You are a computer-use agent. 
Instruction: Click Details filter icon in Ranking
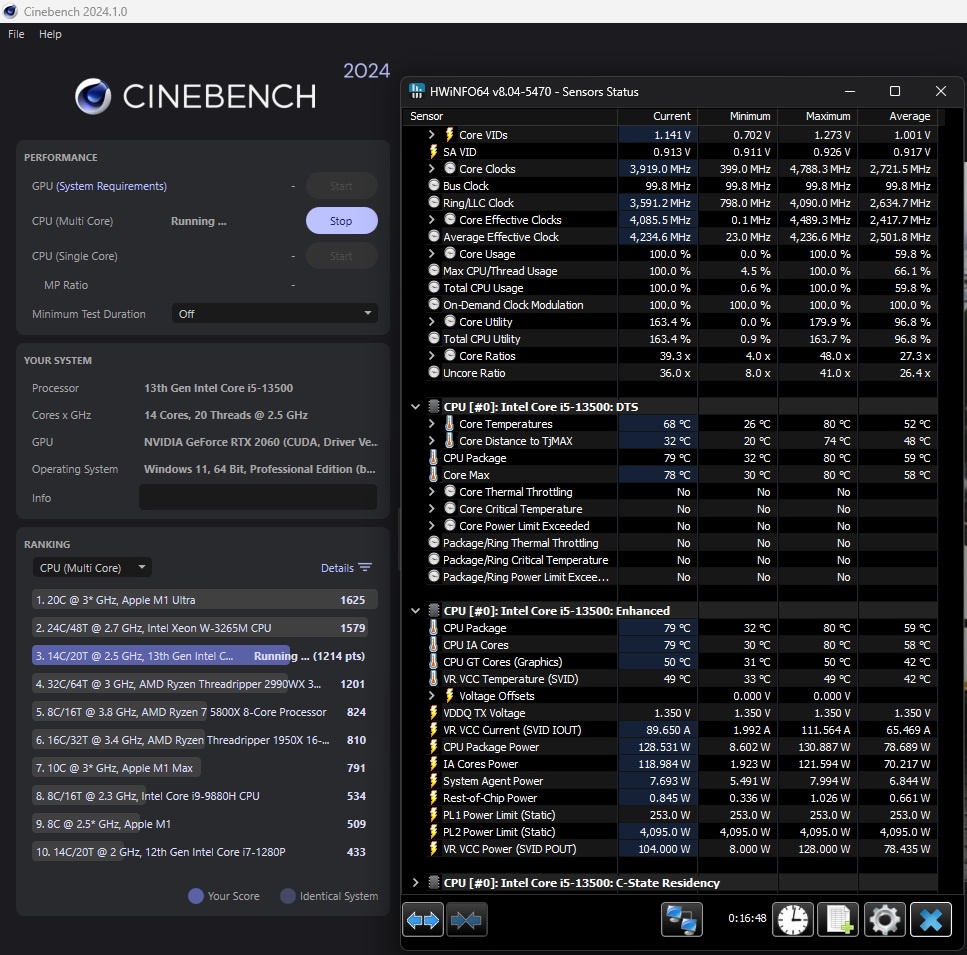pos(365,568)
